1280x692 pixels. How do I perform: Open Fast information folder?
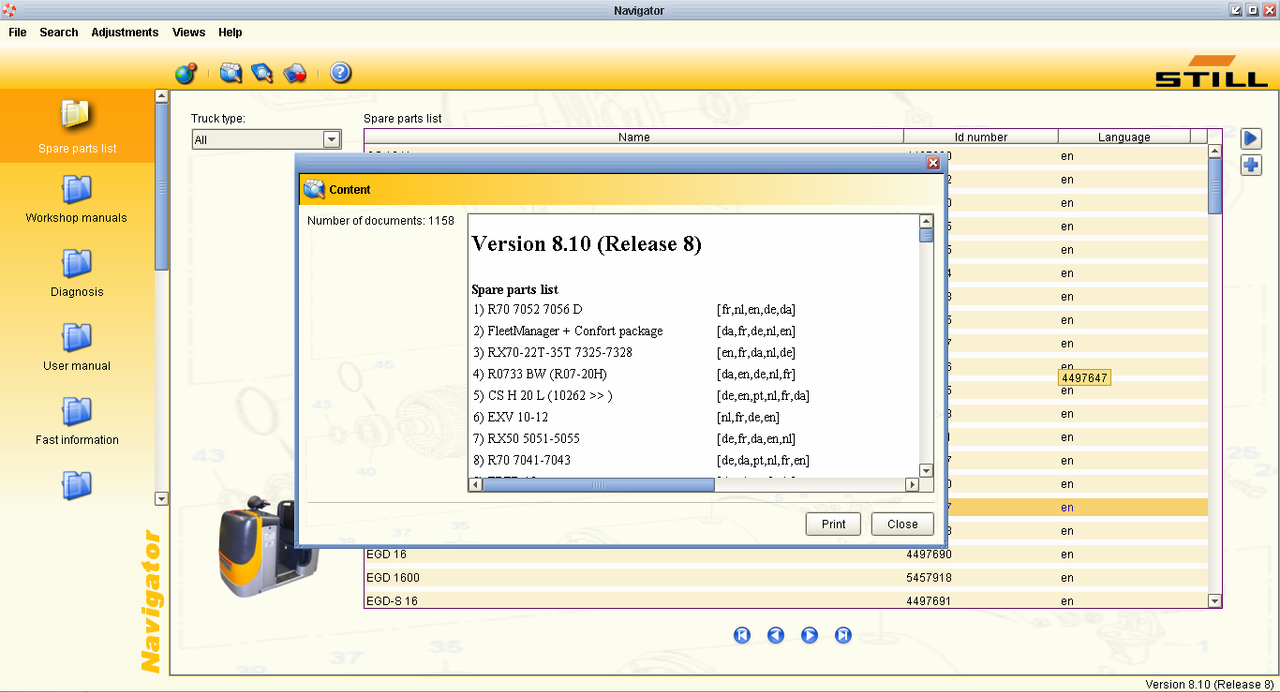(x=77, y=420)
